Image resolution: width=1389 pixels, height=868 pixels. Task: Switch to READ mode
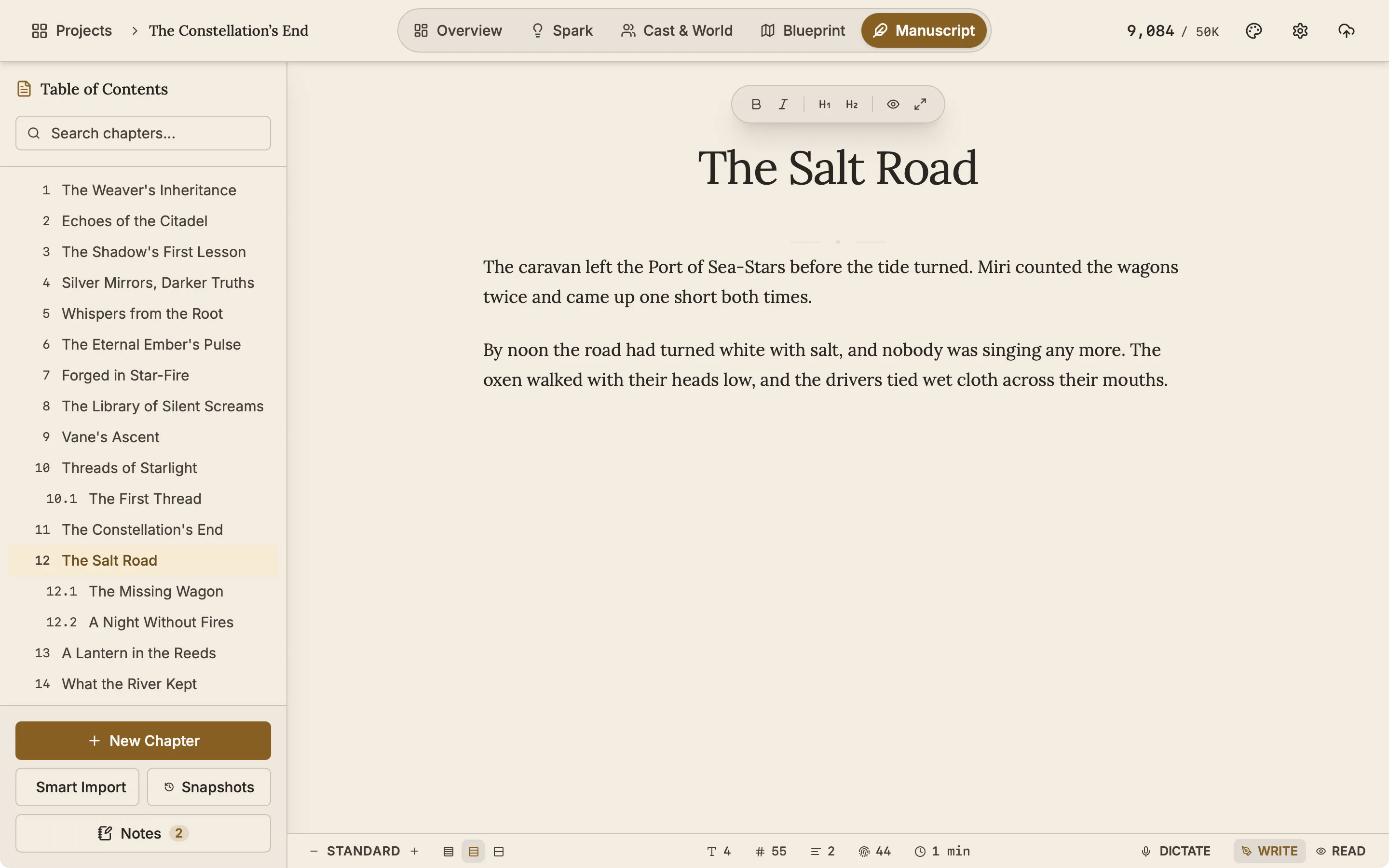coord(1341,851)
